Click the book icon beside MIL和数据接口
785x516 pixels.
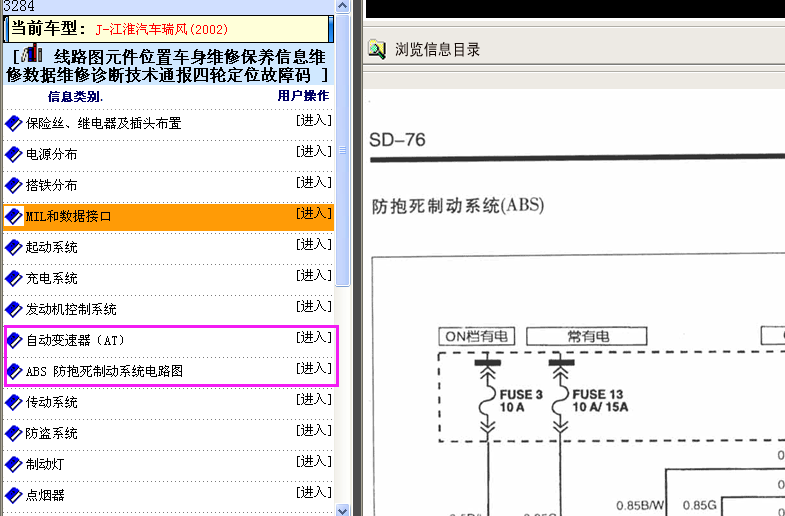click(14, 216)
